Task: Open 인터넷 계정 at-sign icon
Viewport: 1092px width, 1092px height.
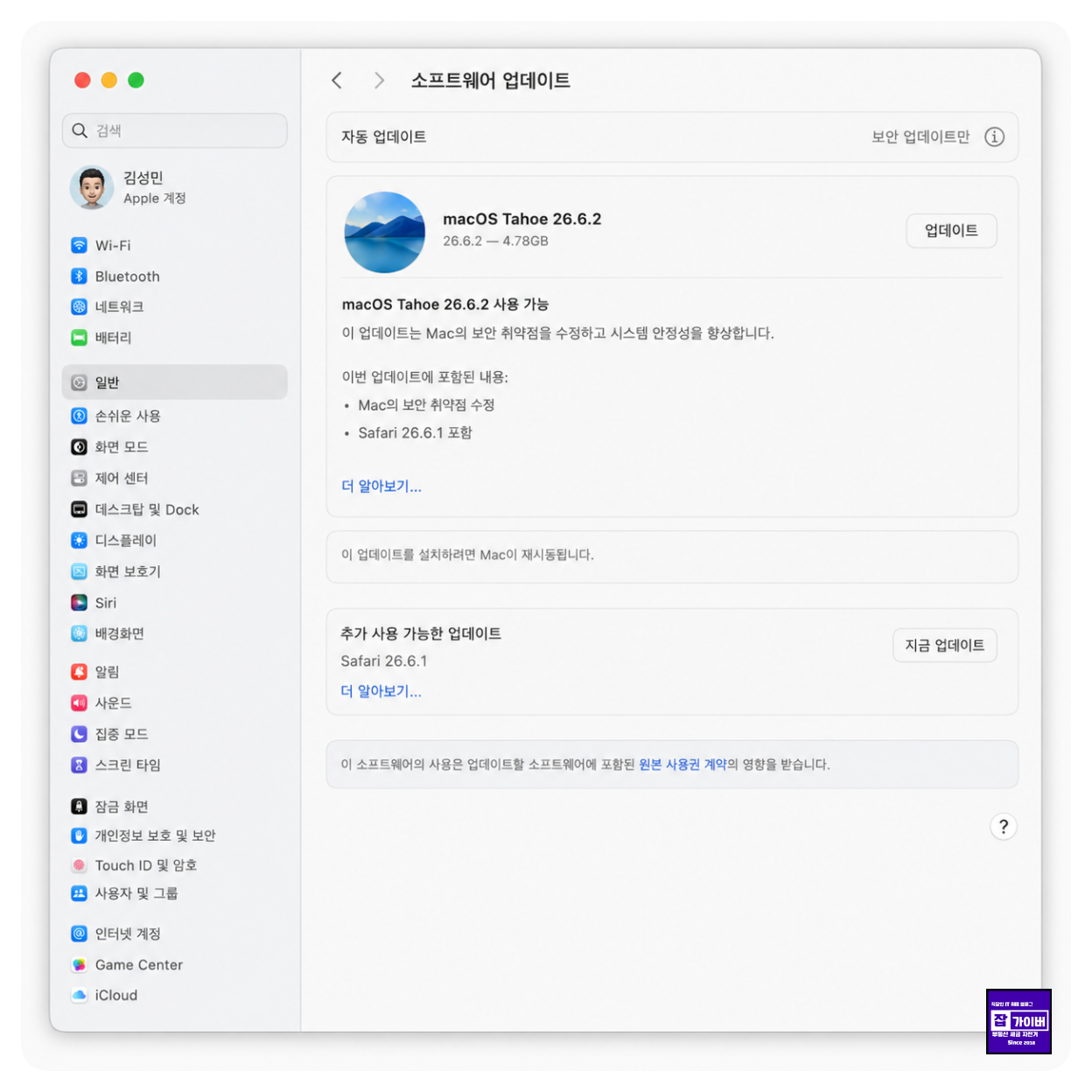Action: tap(79, 934)
